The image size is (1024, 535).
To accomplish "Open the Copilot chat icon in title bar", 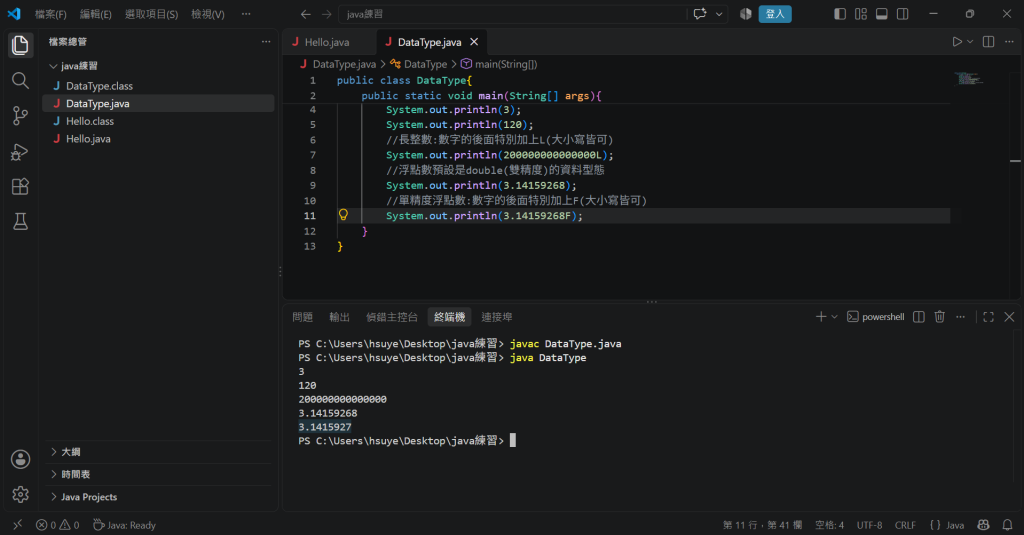I will [700, 14].
